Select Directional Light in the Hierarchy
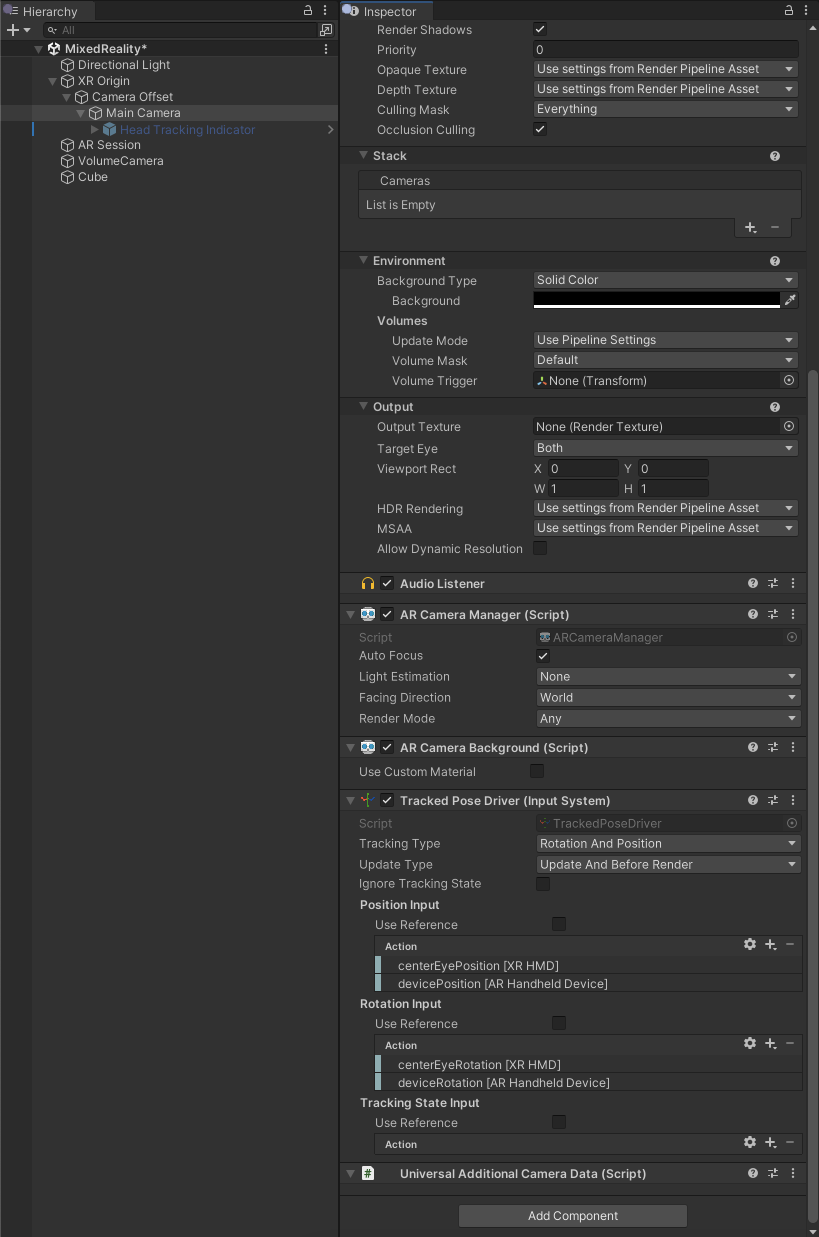The height and width of the screenshot is (1237, 819). coord(124,65)
